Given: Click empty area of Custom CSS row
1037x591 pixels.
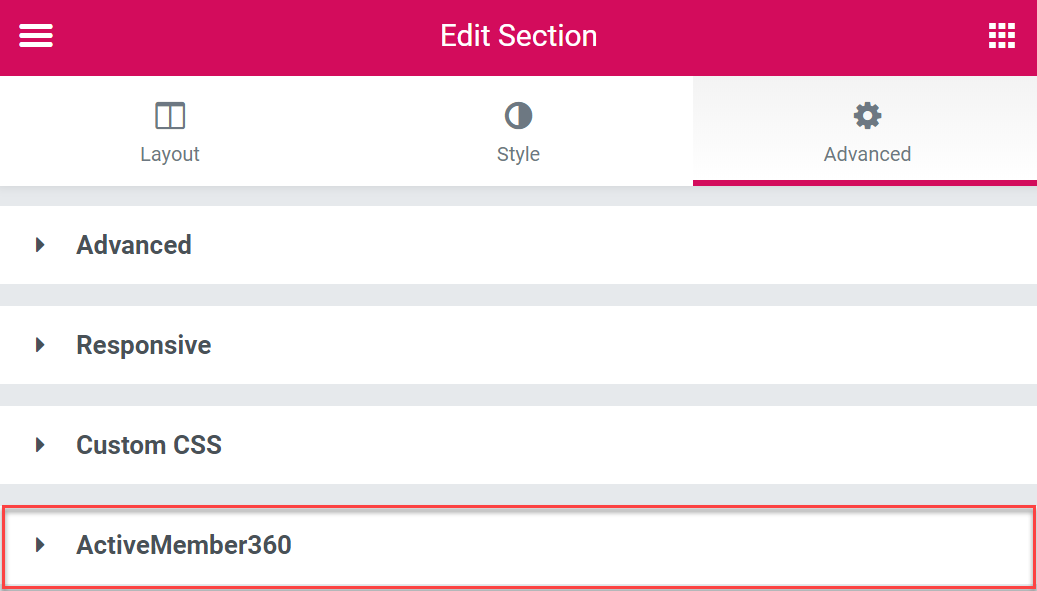Looking at the screenshot, I should click(628, 444).
